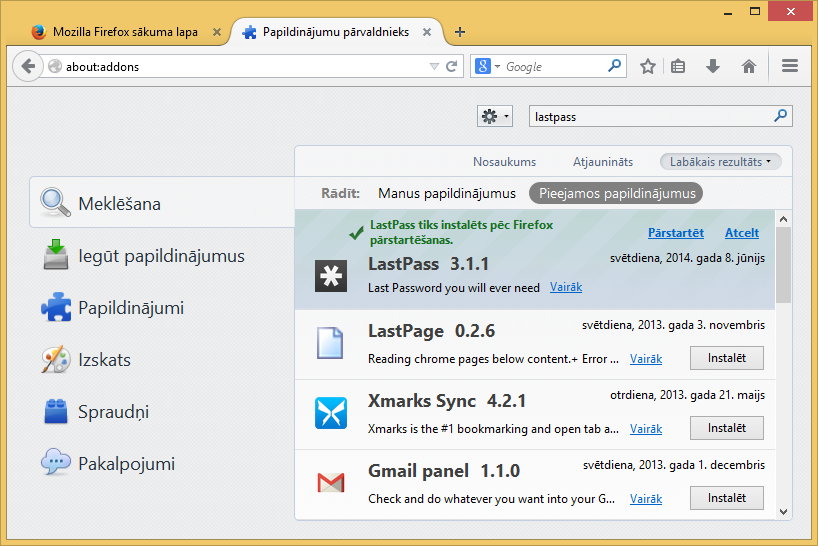The image size is (818, 546).
Task: Click the LastPage blank page icon
Action: point(330,343)
